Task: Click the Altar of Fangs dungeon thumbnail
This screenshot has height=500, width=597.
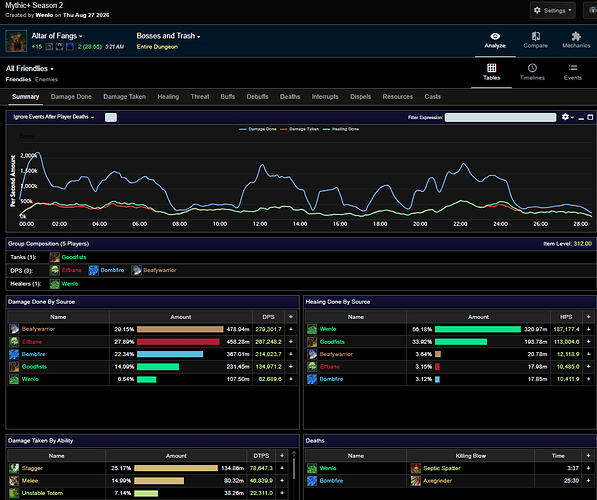Action: click(16, 41)
